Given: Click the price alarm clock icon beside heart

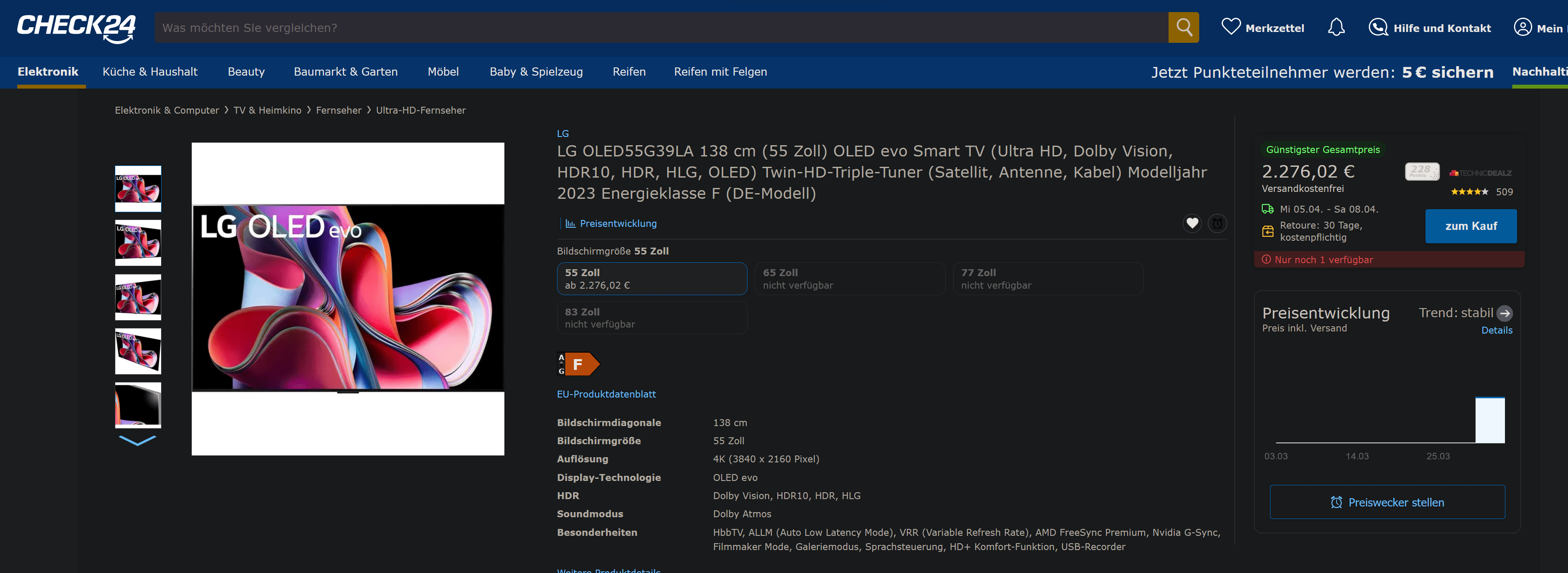Looking at the screenshot, I should tap(1217, 223).
